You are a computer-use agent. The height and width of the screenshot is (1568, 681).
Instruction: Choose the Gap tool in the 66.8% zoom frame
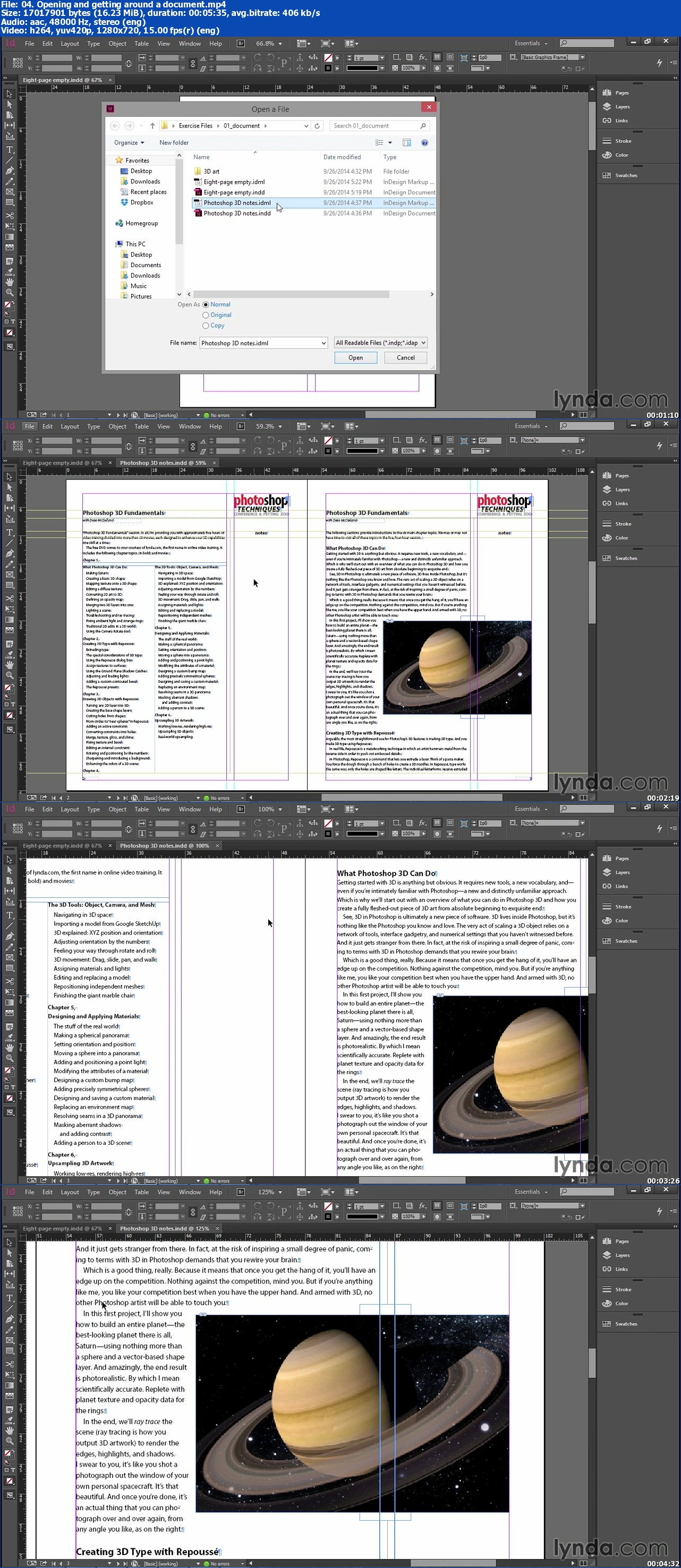10,125
